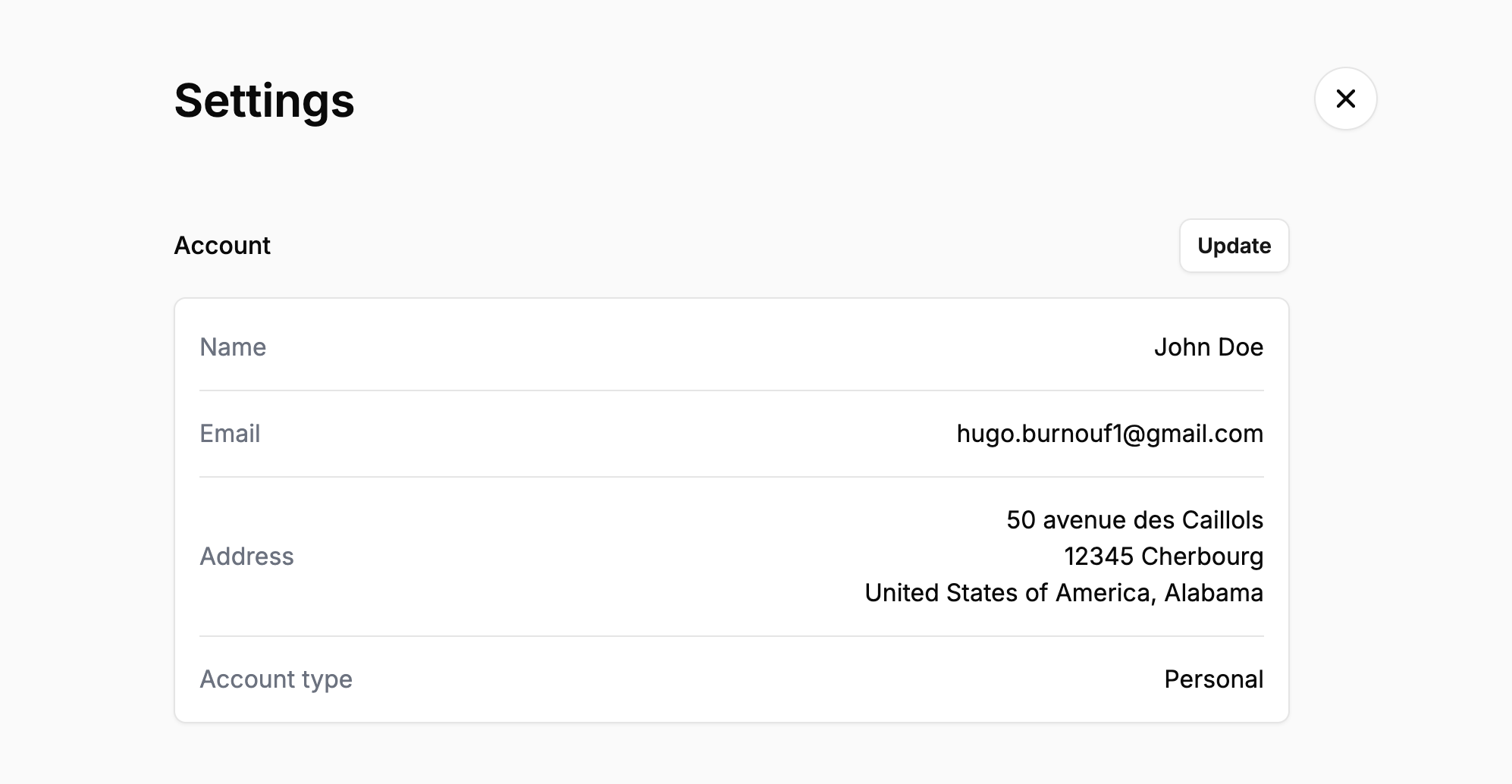Select the 50 avenue des Caillols line

tap(1134, 520)
